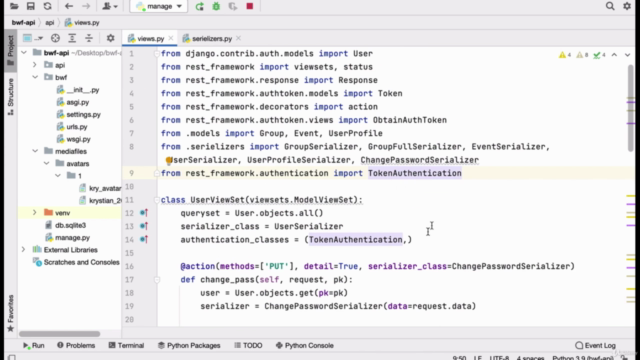Open the Structure tool window tab

(x=11, y=97)
